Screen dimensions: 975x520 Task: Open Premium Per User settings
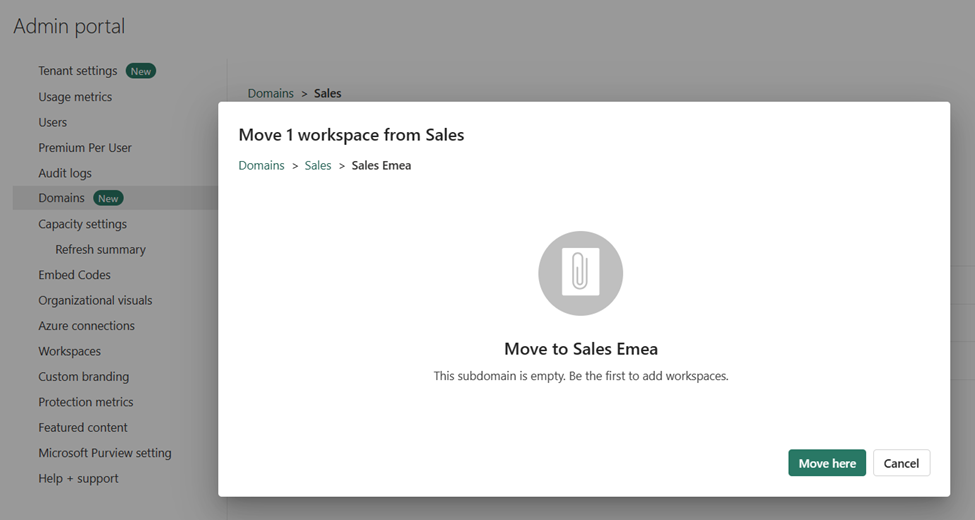click(85, 148)
